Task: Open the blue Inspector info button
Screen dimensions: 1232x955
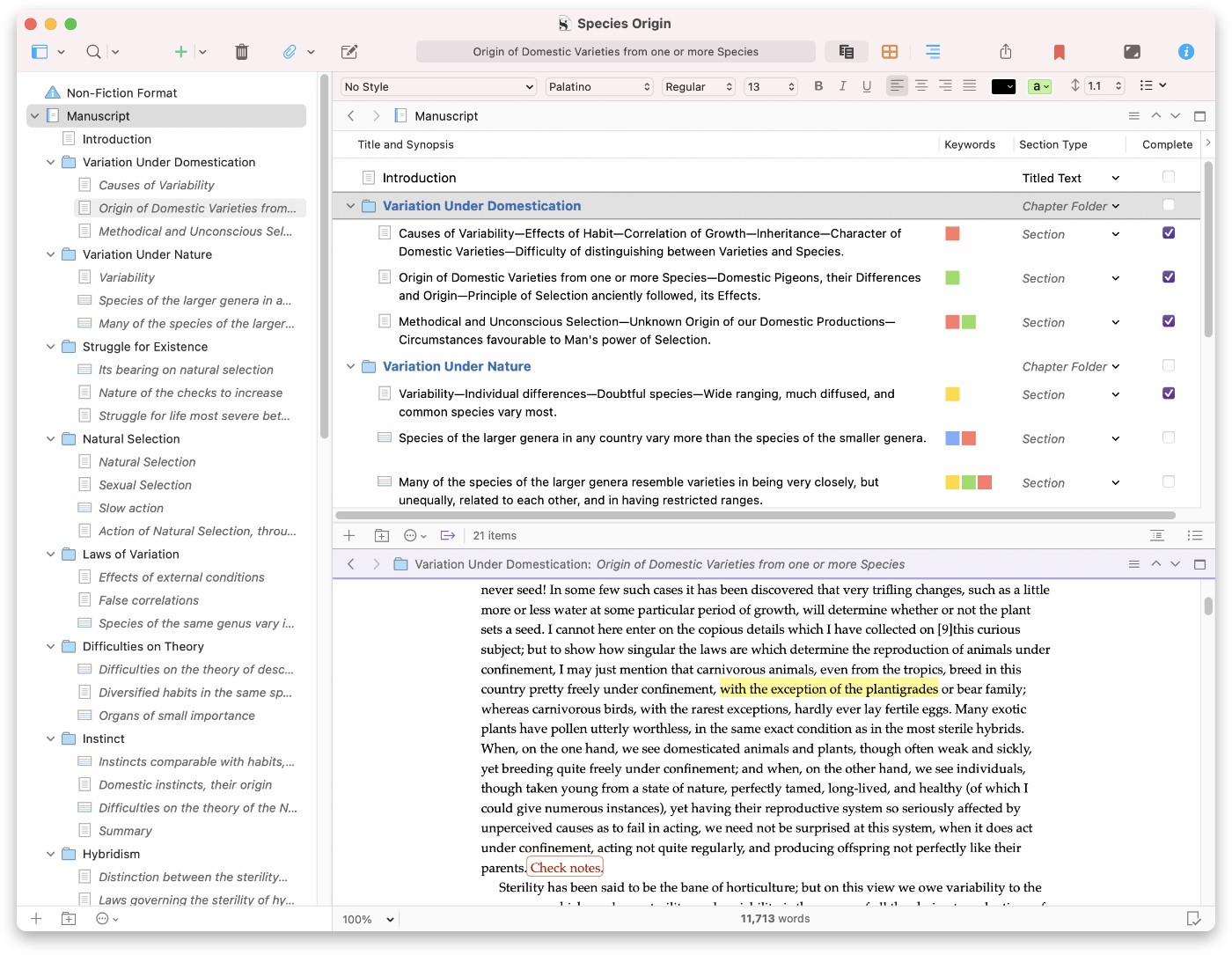Action: click(x=1186, y=52)
